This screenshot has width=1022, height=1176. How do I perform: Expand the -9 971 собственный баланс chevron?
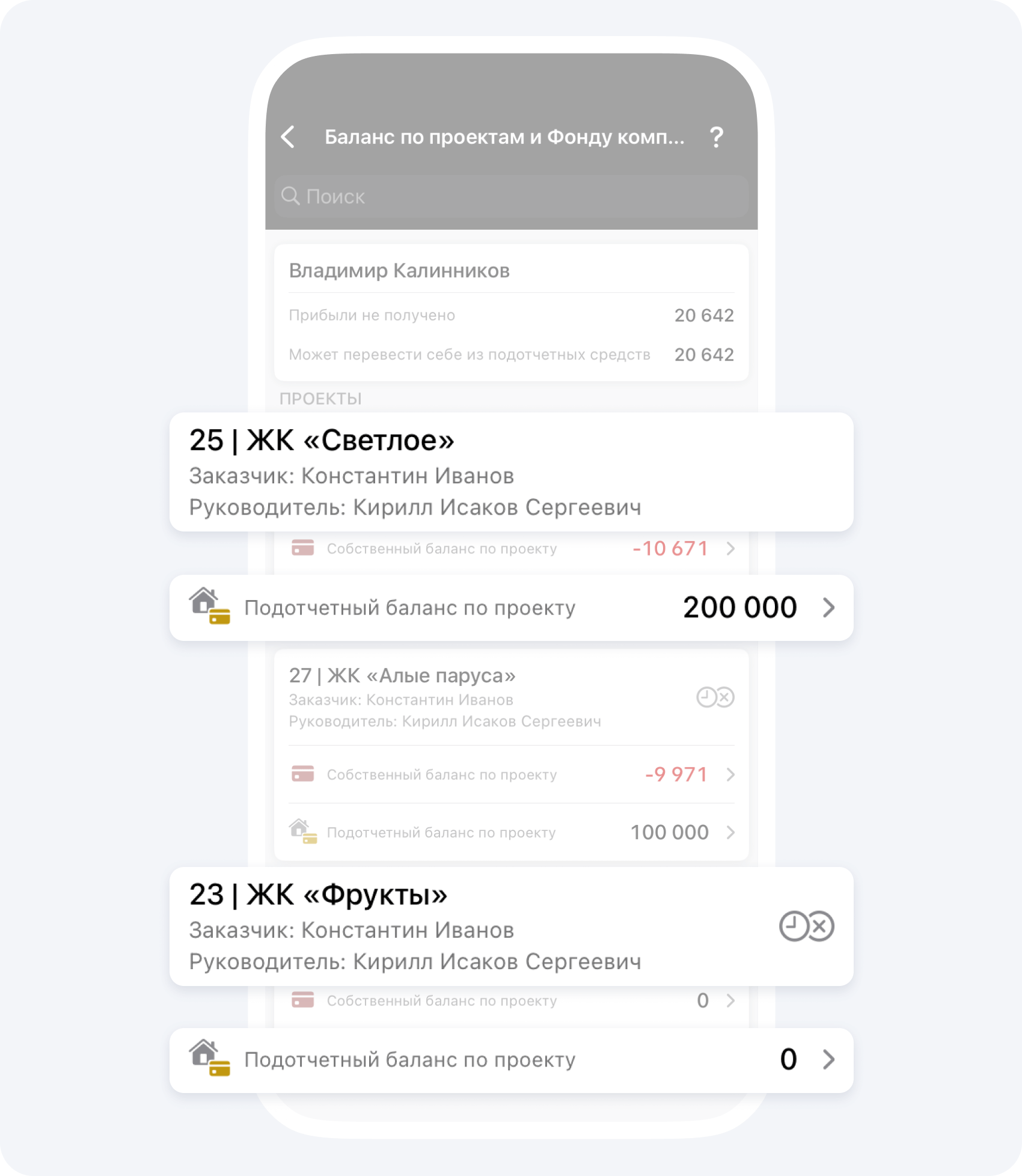[x=730, y=774]
